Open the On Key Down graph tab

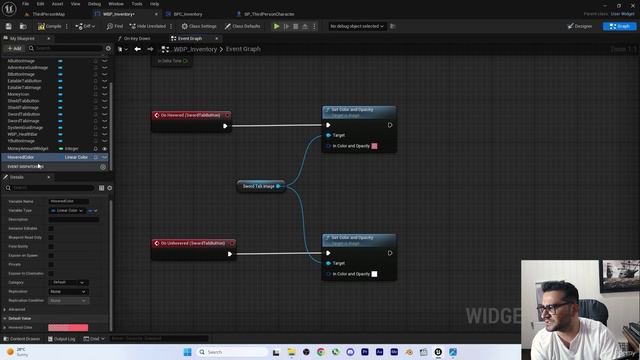(137, 38)
